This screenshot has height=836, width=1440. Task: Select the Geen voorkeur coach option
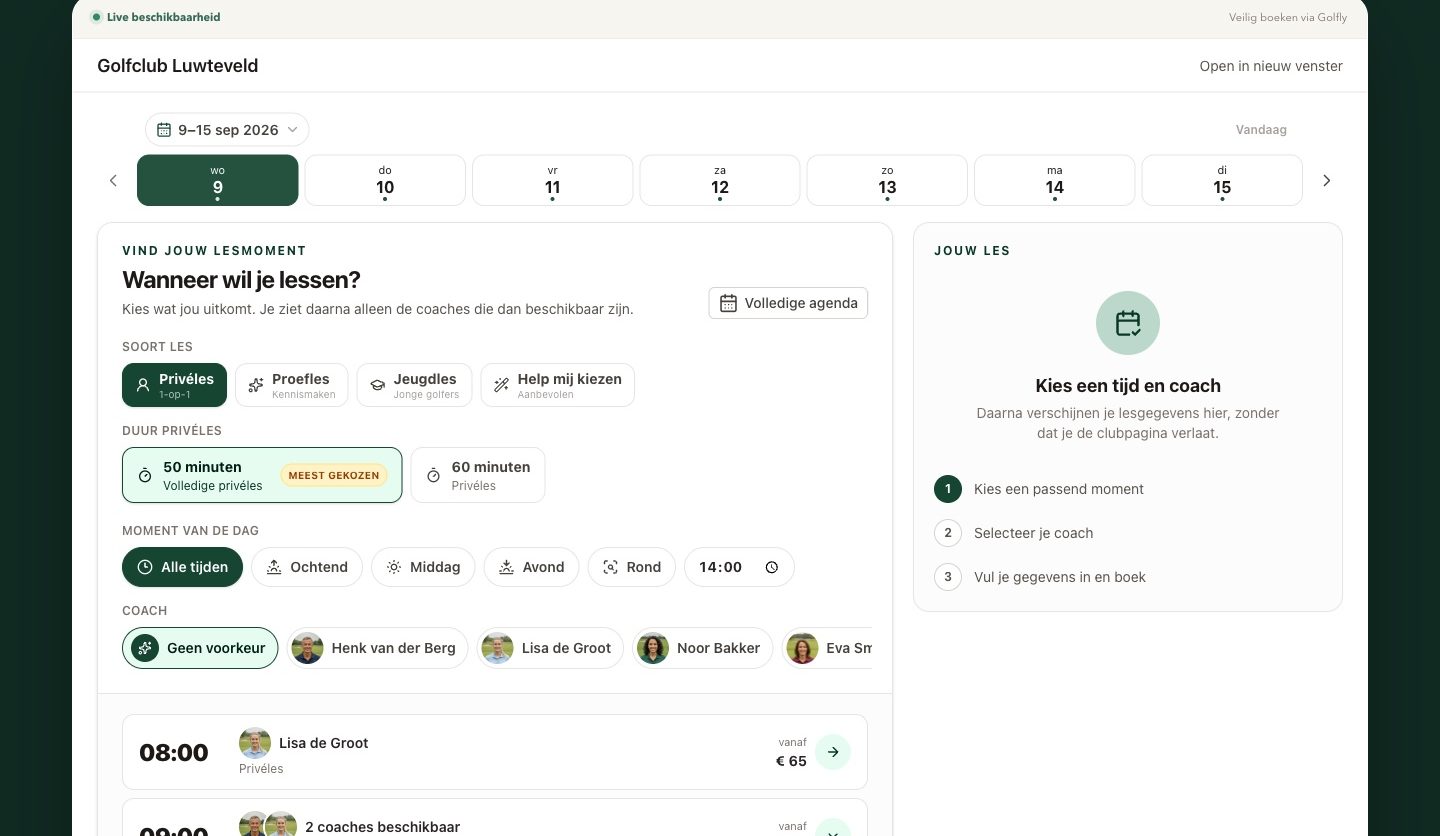(200, 648)
